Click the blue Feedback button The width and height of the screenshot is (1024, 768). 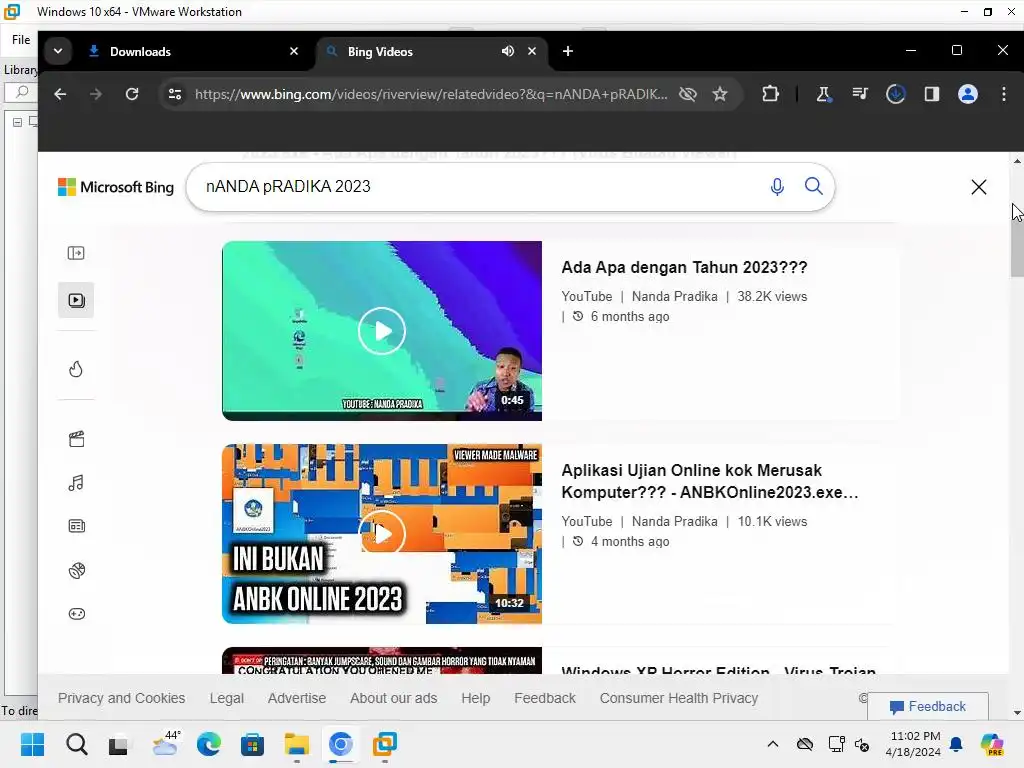coord(927,707)
